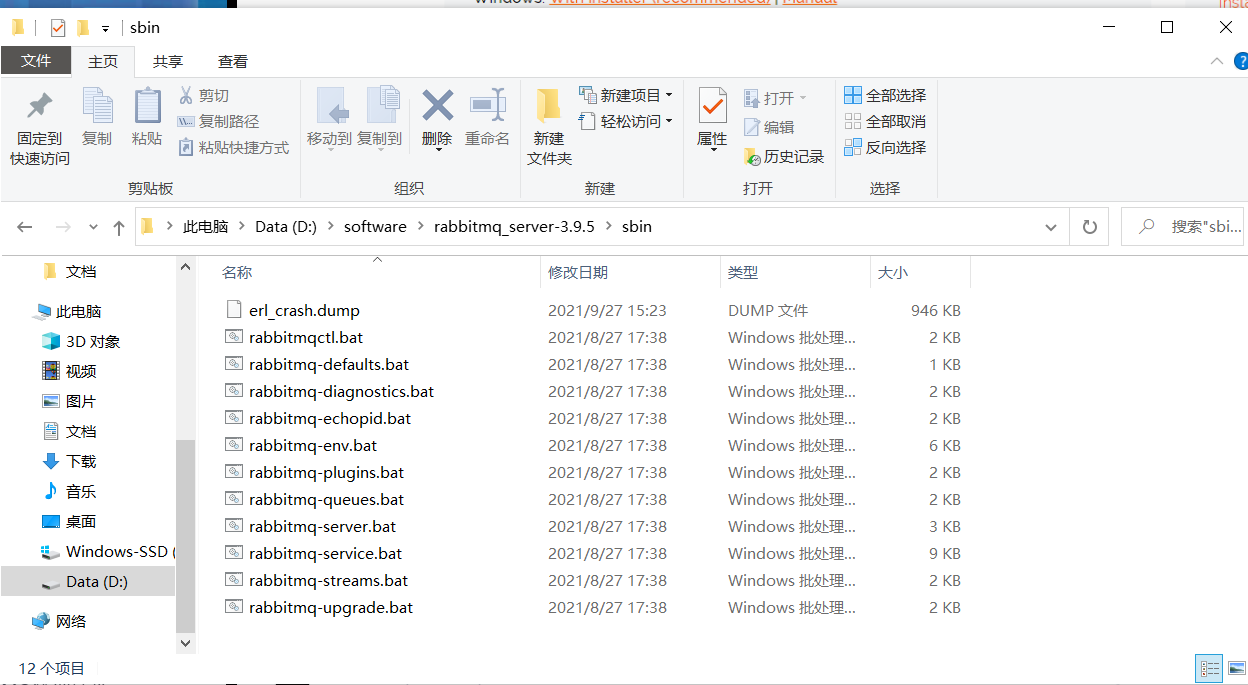Image resolution: width=1248 pixels, height=685 pixels.
Task: Click the Pin to Quick Access icon (固定到快速访问)
Action: pyautogui.click(x=40, y=105)
